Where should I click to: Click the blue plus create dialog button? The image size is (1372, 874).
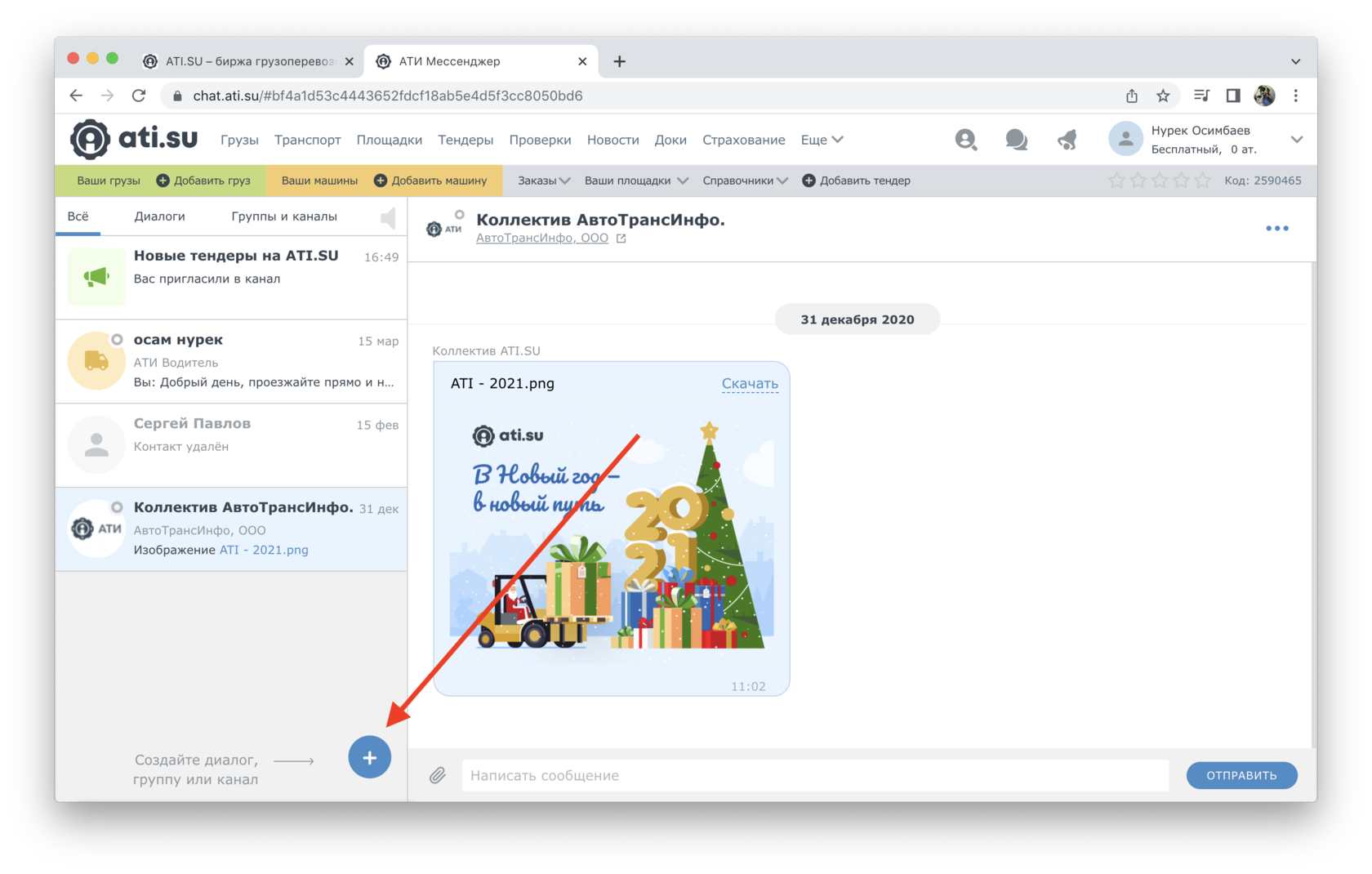click(370, 757)
